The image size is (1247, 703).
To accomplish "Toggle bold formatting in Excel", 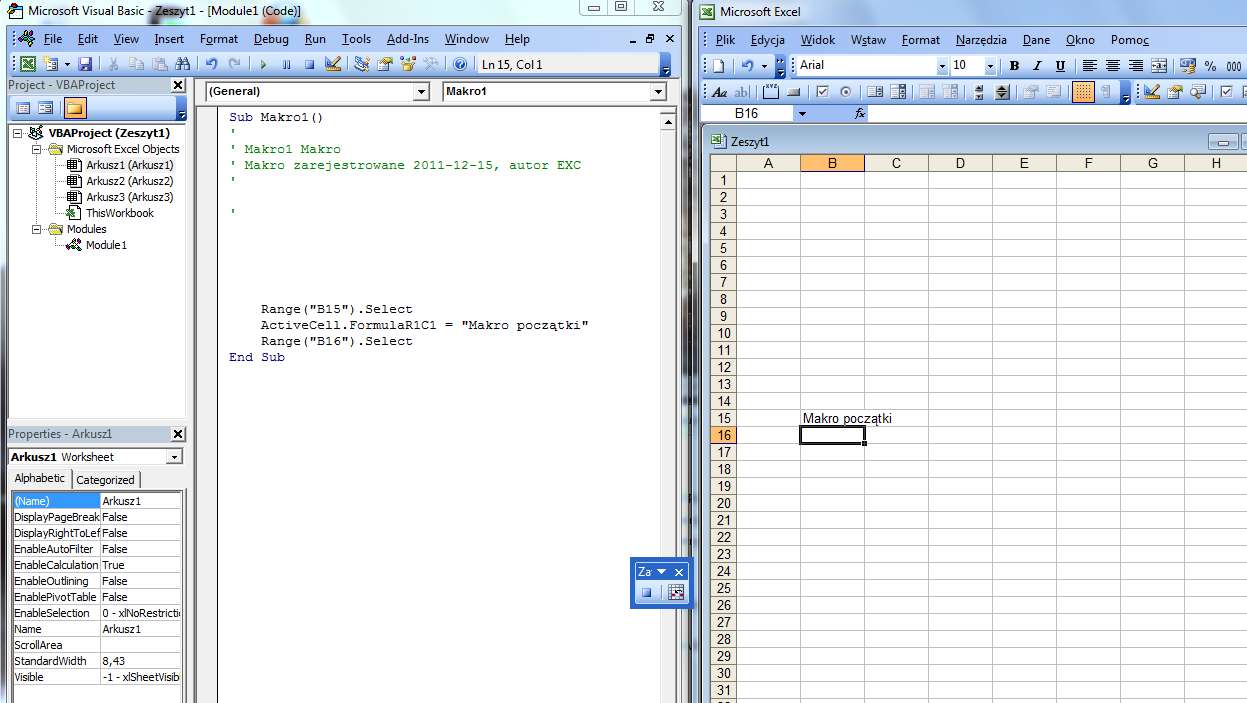I will 1014,66.
